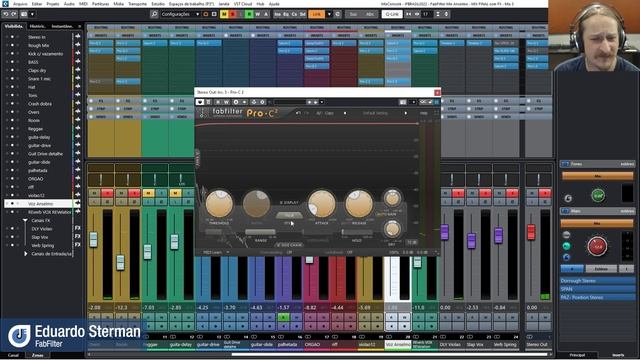Toggle the Q-Link button
Viewport: 640px width, 360px height.
pyautogui.click(x=392, y=14)
